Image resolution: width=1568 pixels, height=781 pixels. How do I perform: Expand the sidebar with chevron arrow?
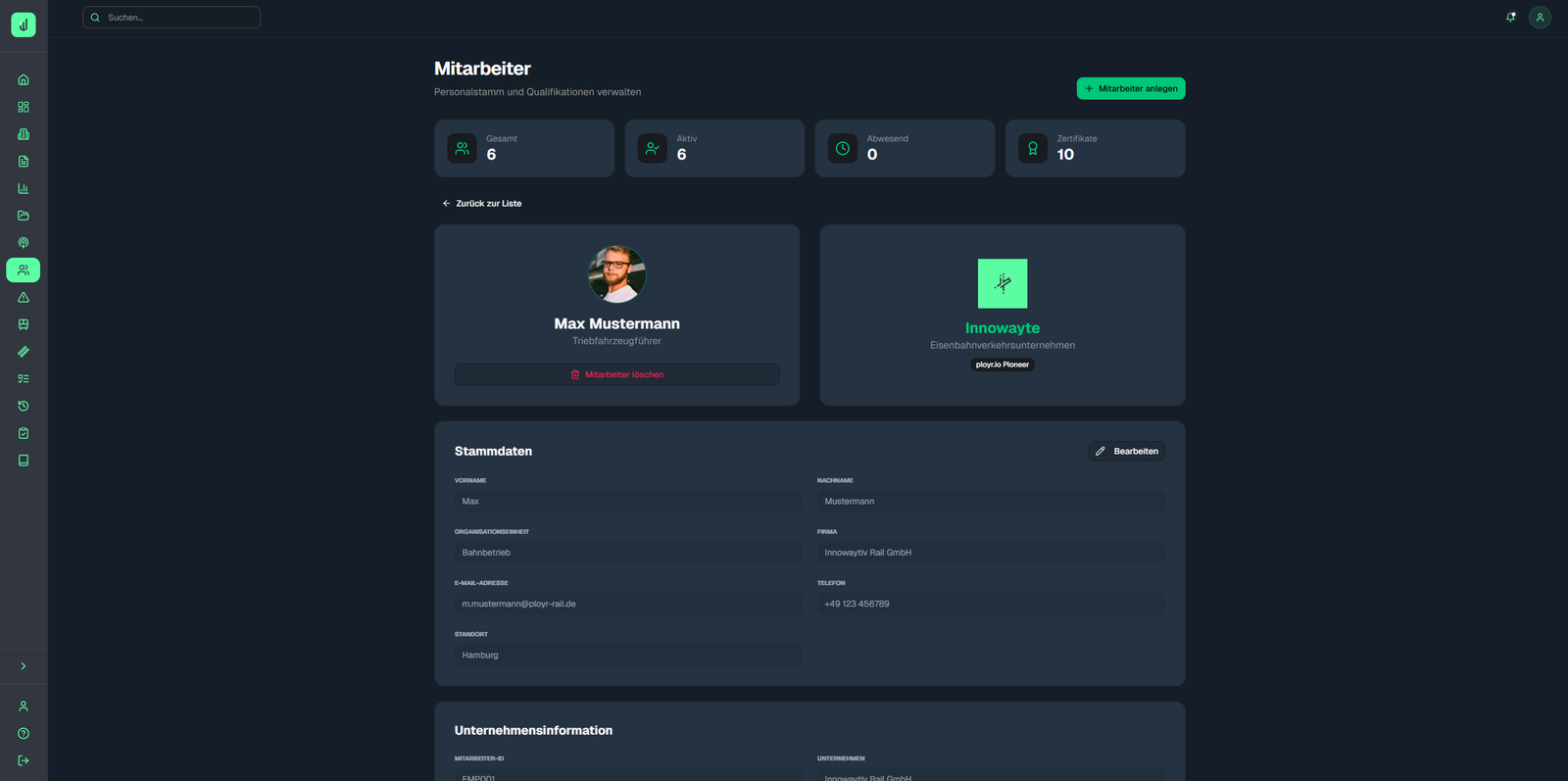[x=24, y=666]
